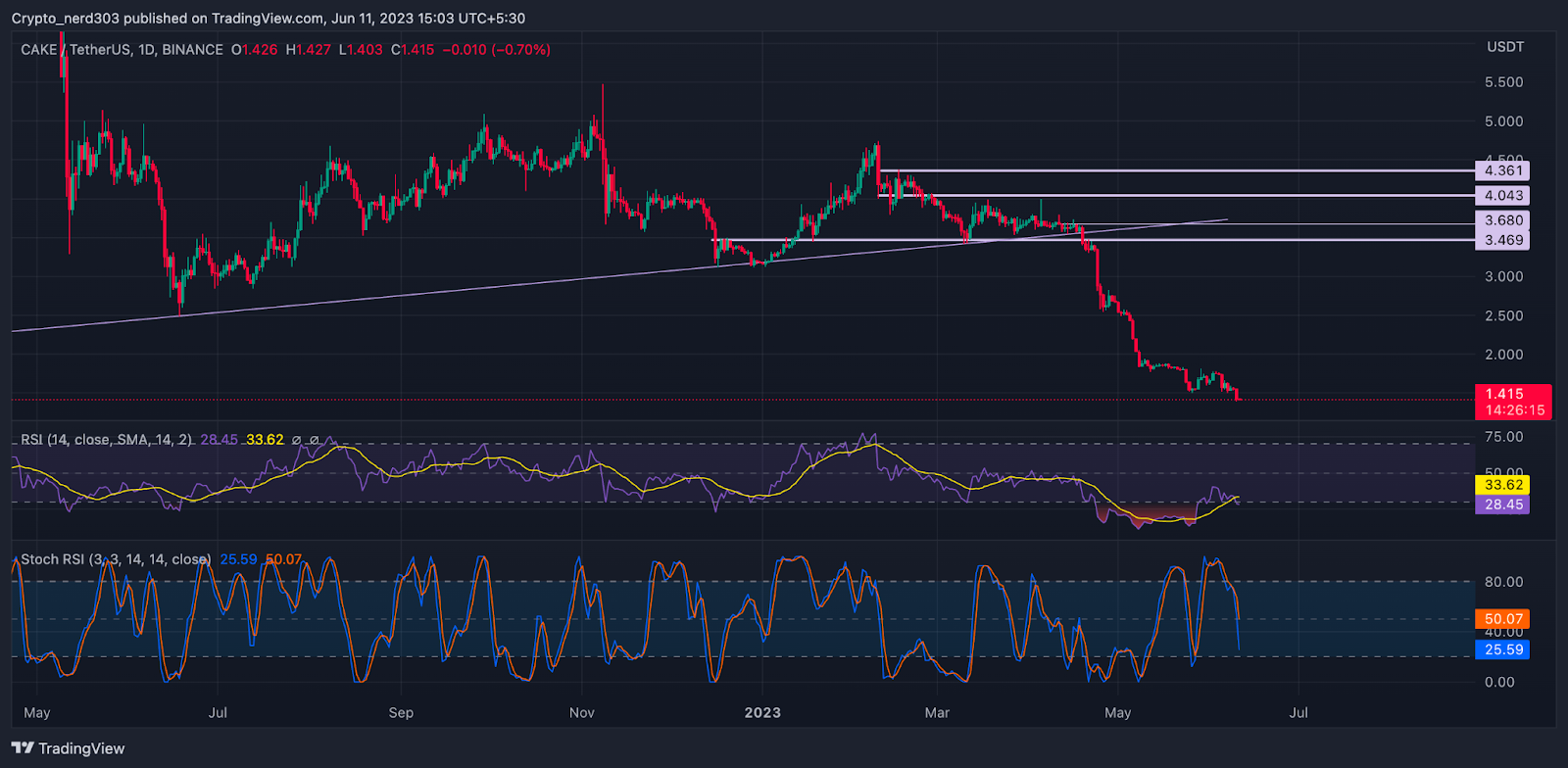Select the 4.043 price level label
Viewport: 1568px width, 768px height.
pos(1501,196)
